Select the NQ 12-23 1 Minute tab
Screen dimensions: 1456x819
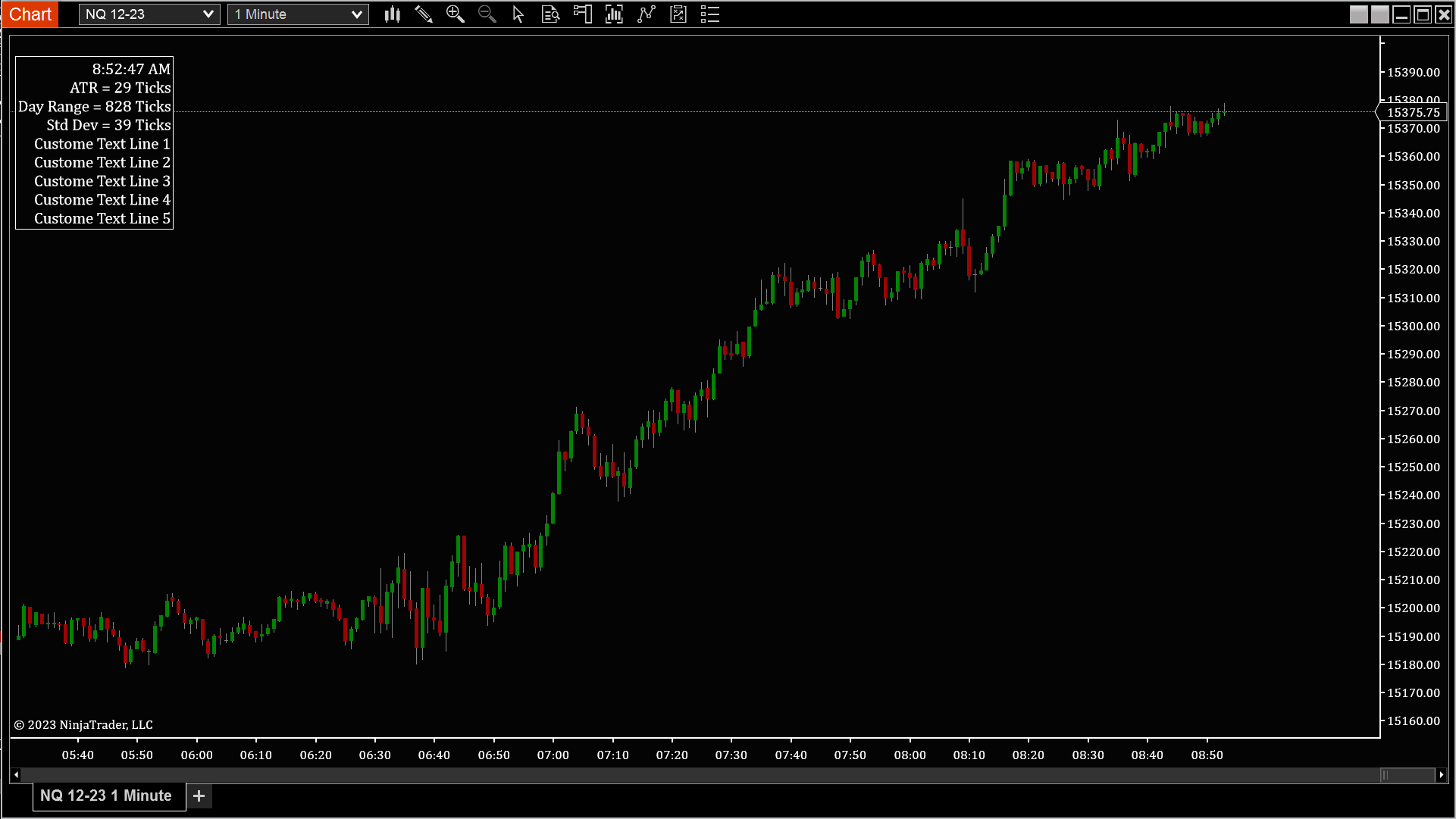coord(106,796)
